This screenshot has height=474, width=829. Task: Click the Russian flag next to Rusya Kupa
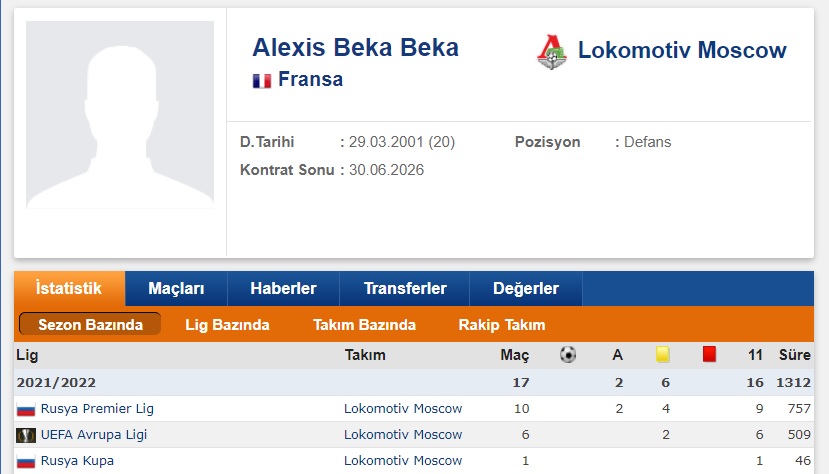click(25, 461)
